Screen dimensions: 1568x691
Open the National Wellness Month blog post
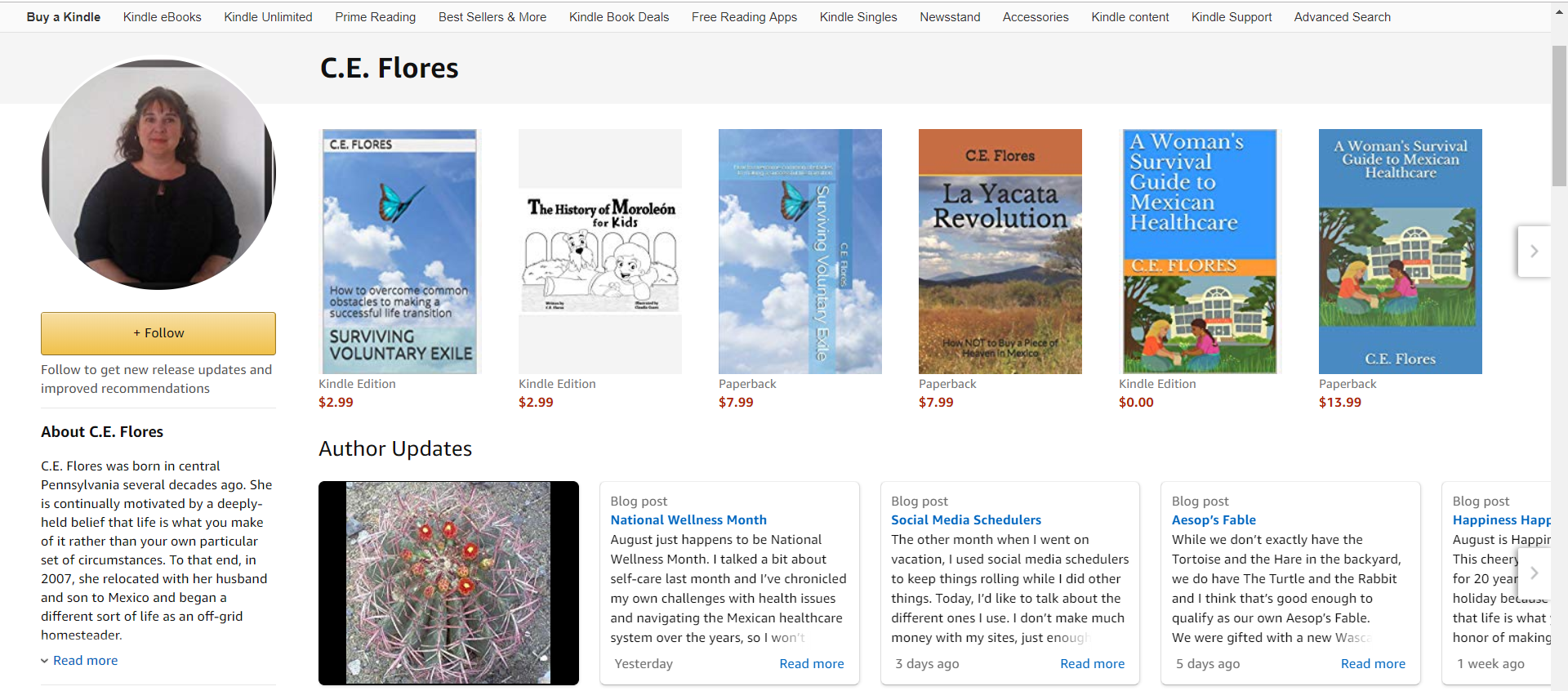[688, 519]
